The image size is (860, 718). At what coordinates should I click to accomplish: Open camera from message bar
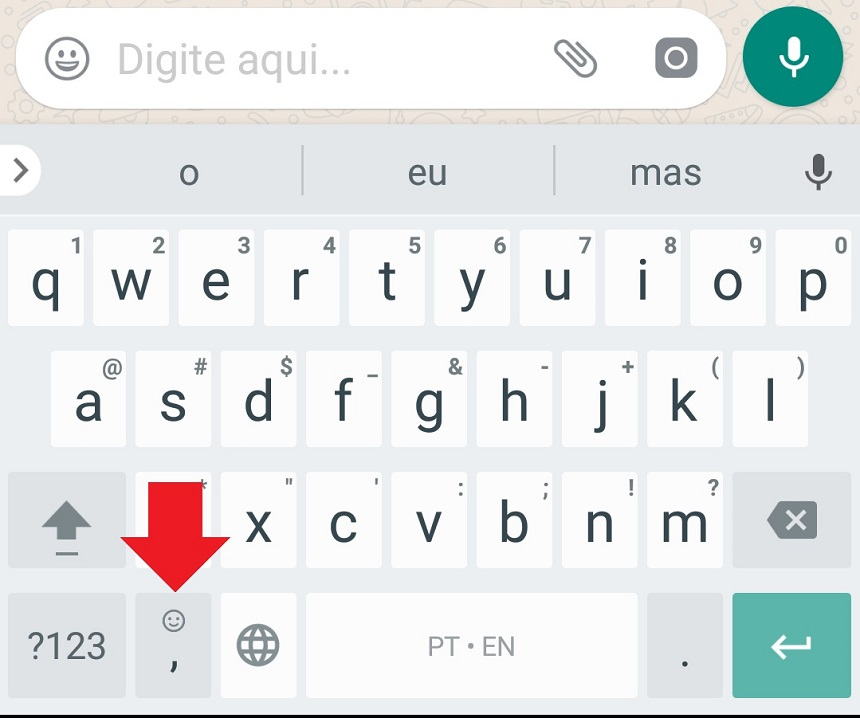tap(676, 58)
